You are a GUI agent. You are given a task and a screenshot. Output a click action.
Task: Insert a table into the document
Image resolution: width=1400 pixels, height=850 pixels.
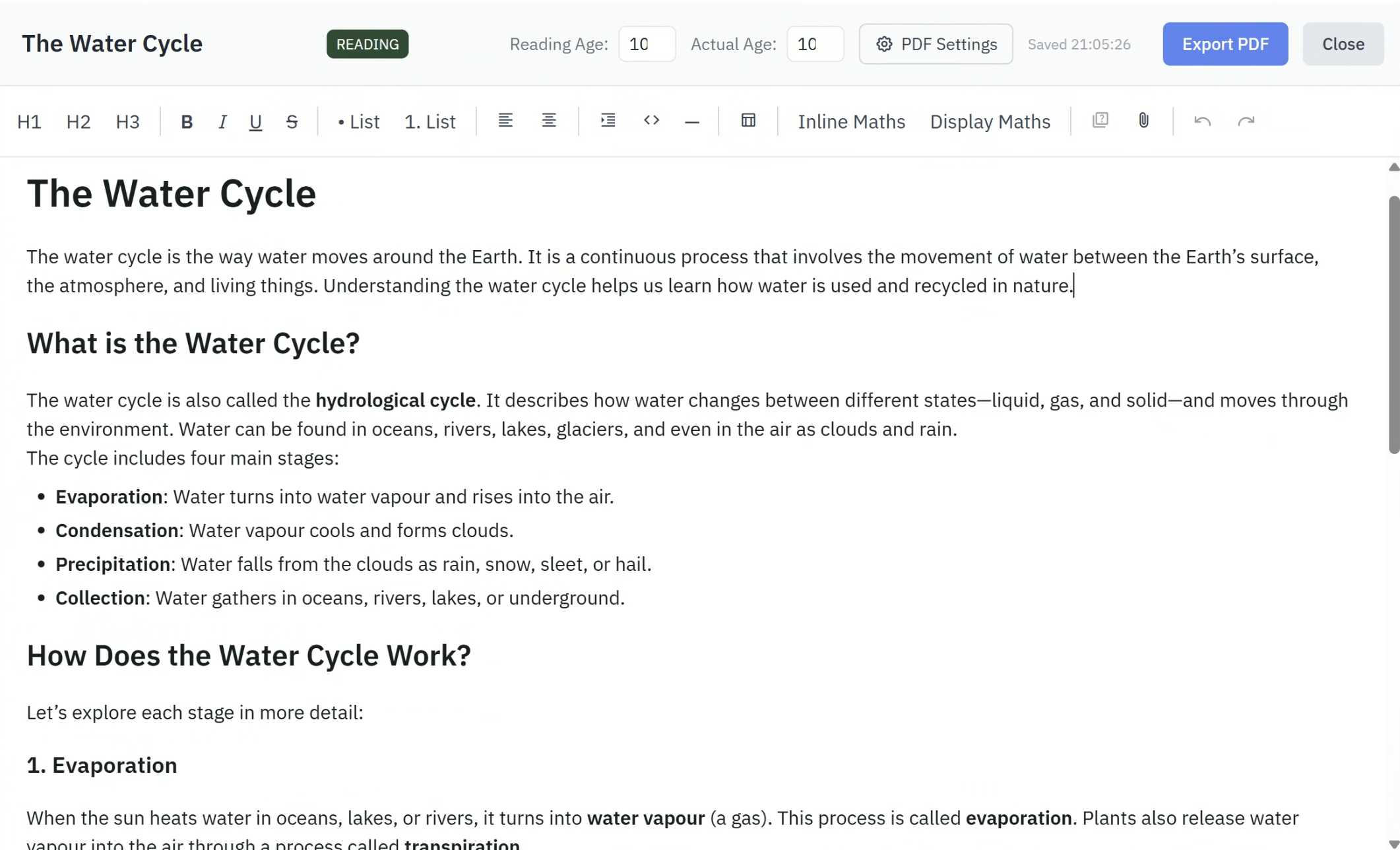coord(748,121)
